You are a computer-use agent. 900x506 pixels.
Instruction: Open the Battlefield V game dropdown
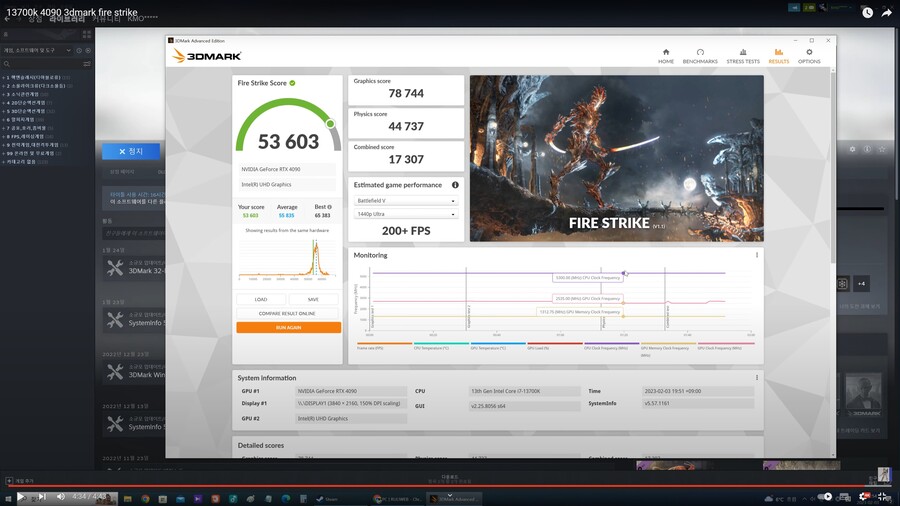pos(405,201)
